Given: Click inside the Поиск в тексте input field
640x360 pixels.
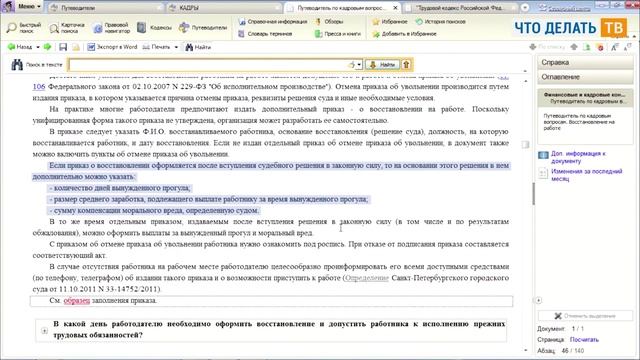Looking at the screenshot, I should pyautogui.click(x=209, y=64).
